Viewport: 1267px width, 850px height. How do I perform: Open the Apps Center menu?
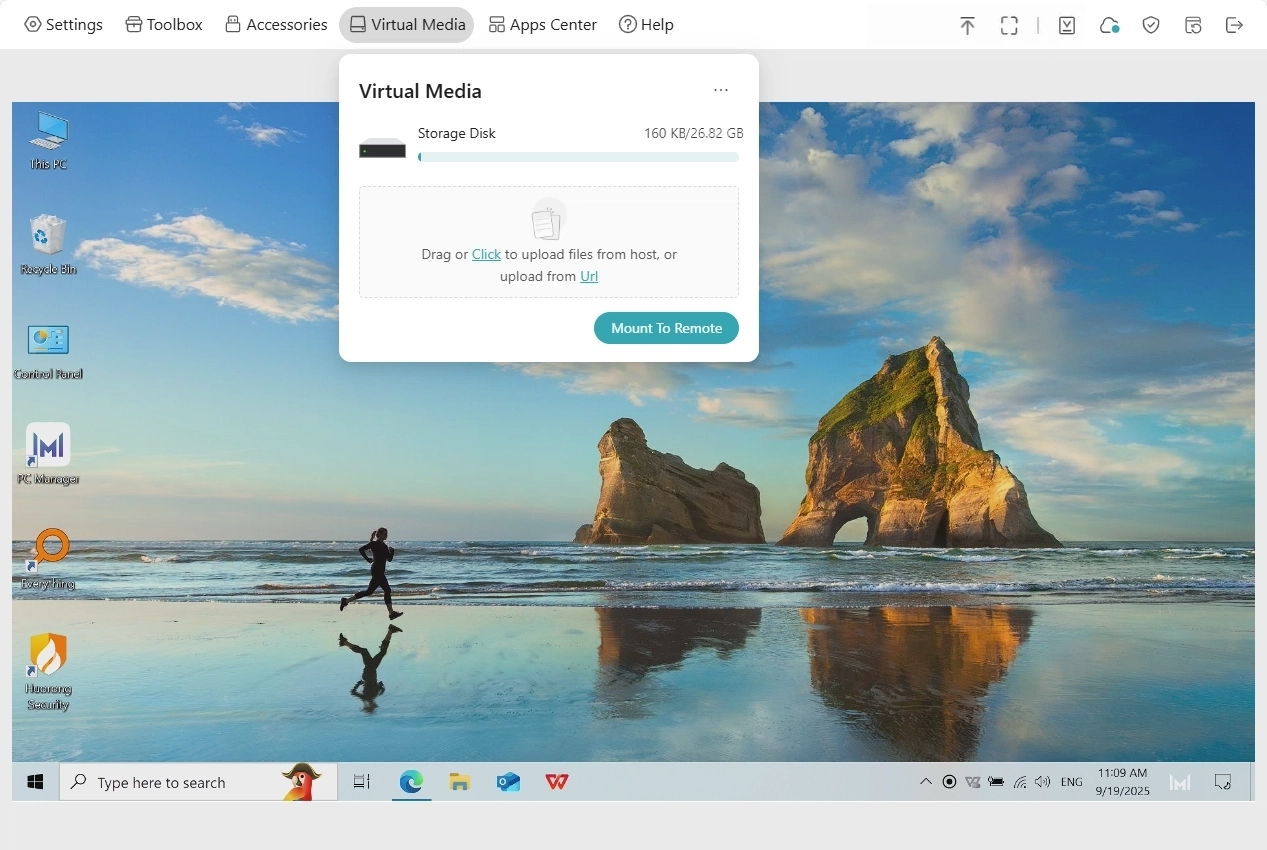tap(542, 25)
